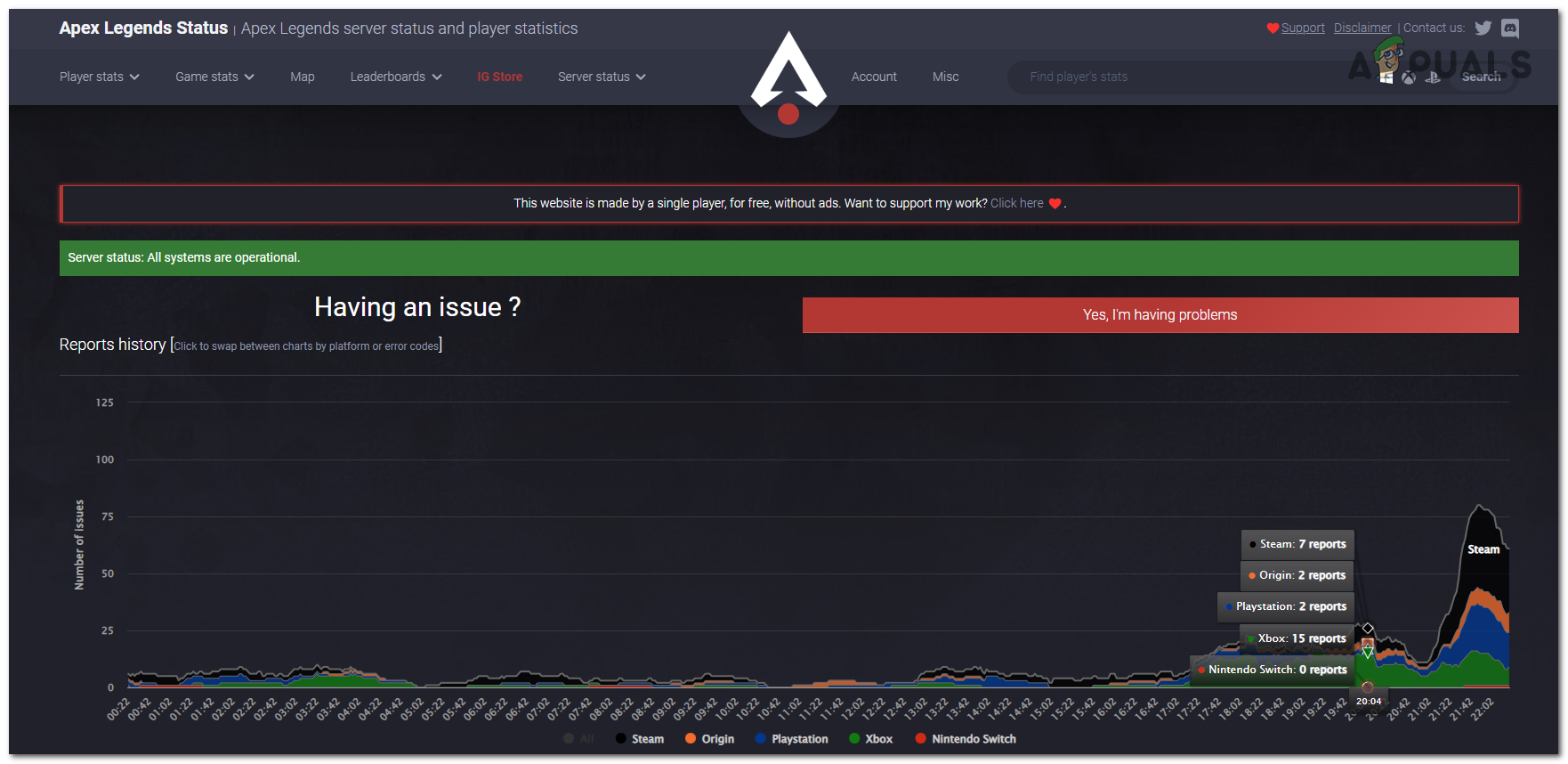Swap charts by platform or error codes
The width and height of the screenshot is (1568, 764).
307,346
